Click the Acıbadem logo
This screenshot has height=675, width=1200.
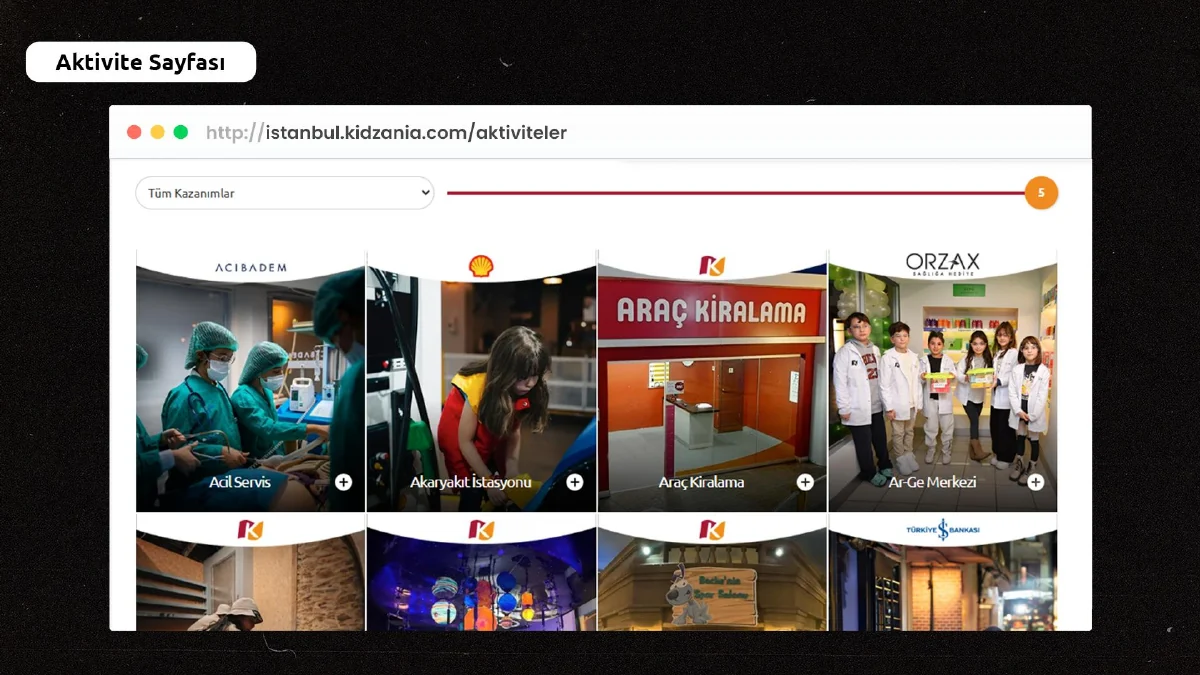click(251, 267)
